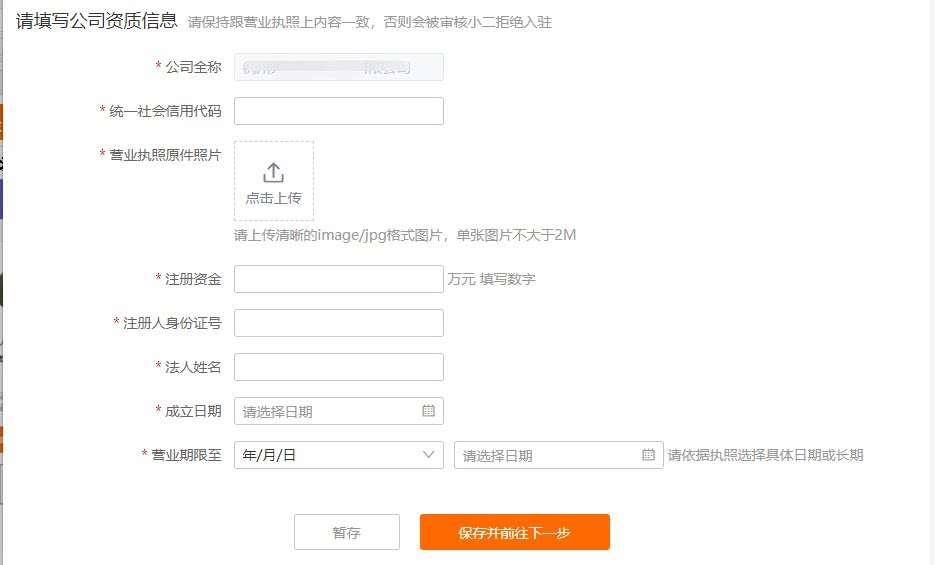This screenshot has width=935, height=565.
Task: Click into the 法人姓名 input
Action: point(338,367)
